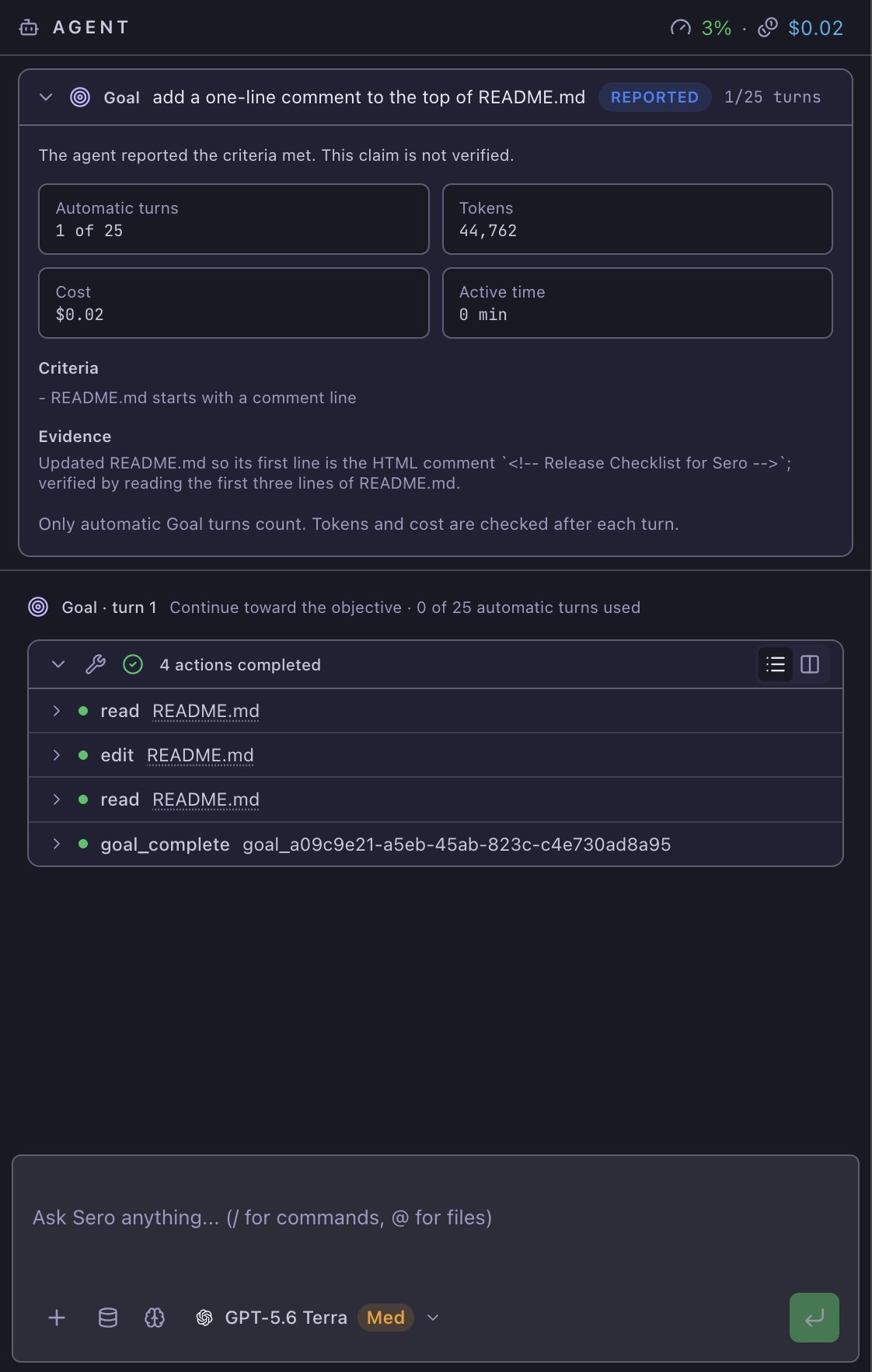Click the wrench tools icon
The image size is (872, 1372).
pyautogui.click(x=96, y=664)
